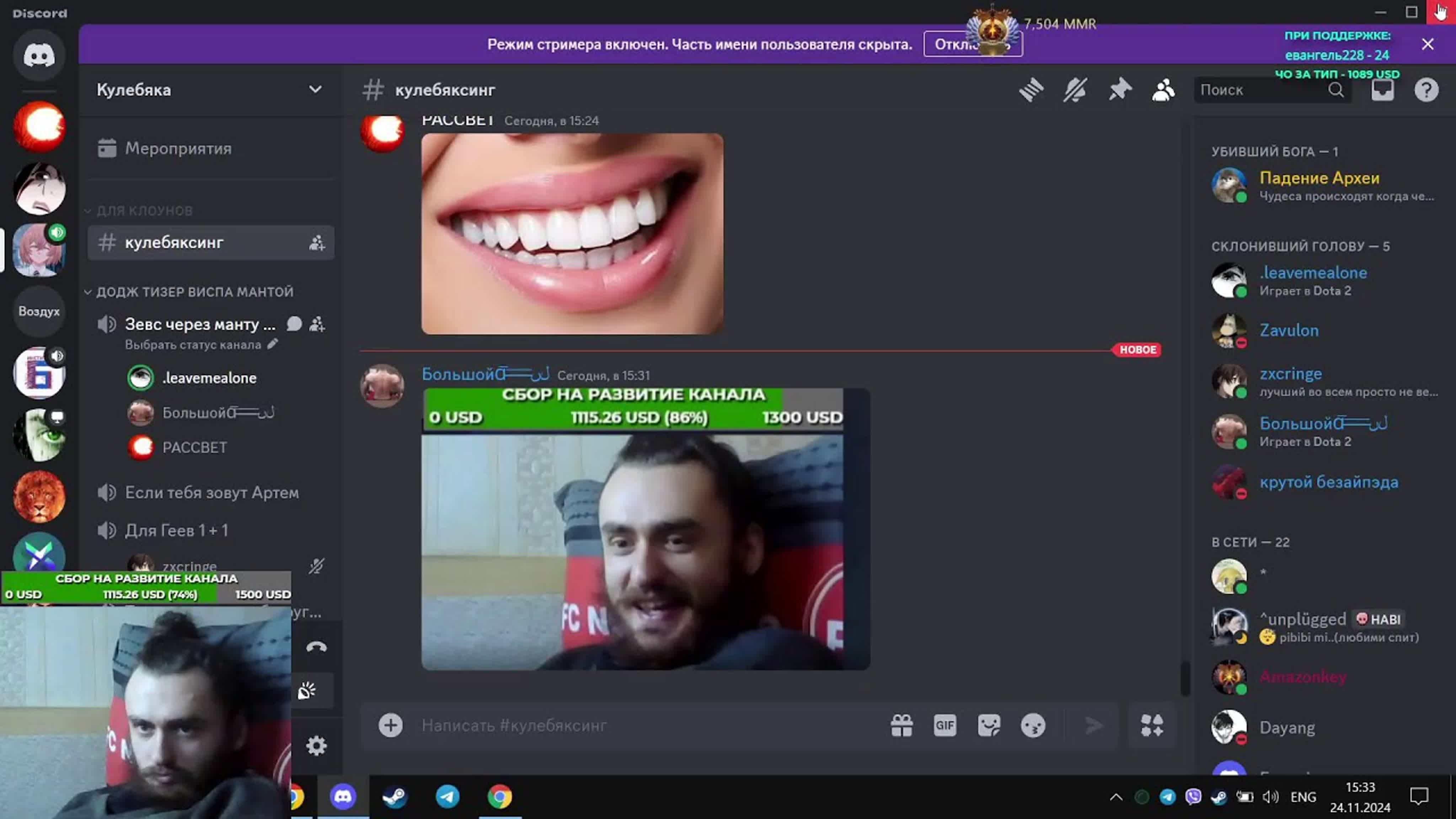Image resolution: width=1456 pixels, height=819 pixels.
Task: Open the red glowing server icon
Action: click(x=39, y=126)
